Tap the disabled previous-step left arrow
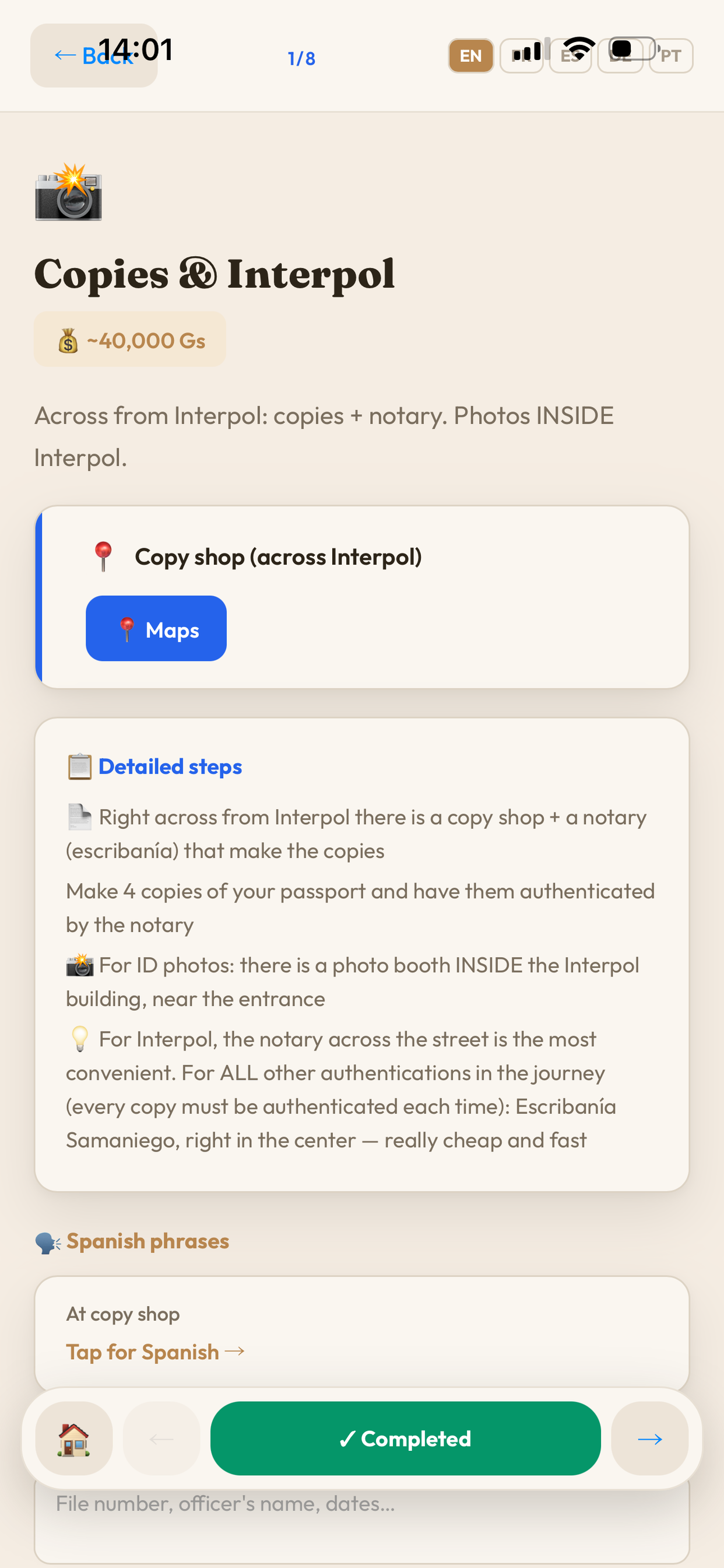724x1568 pixels. [x=161, y=1438]
